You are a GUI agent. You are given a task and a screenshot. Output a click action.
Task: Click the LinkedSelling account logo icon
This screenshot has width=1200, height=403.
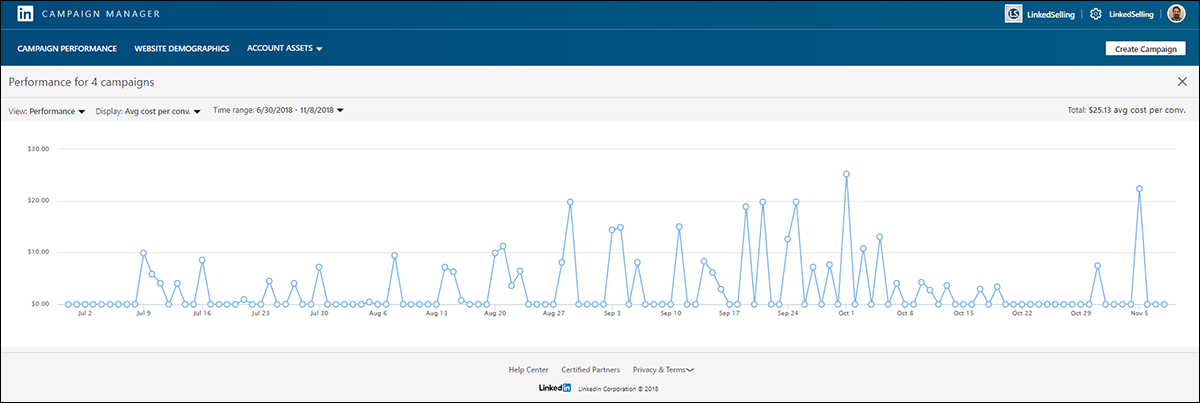pos(1013,14)
